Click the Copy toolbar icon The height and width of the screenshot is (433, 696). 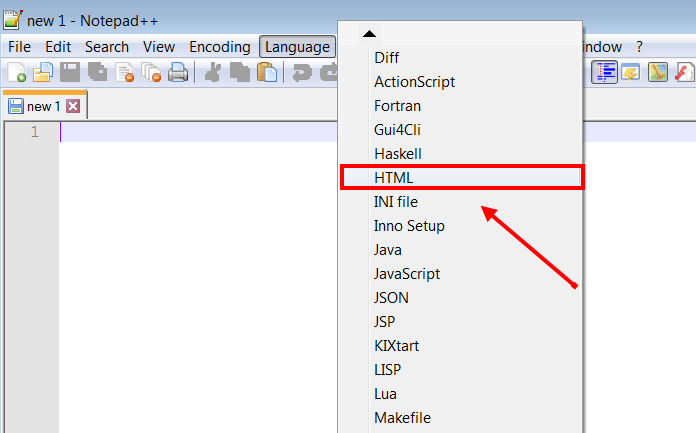coord(240,72)
